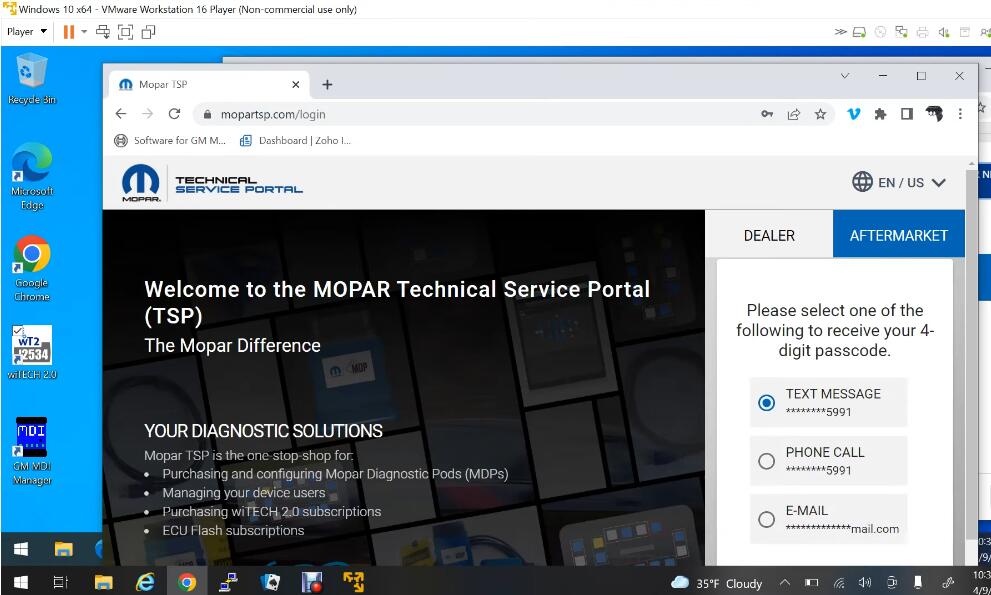Screen dimensions: 991x595
Task: Click VMware printer device icon
Action: coord(922,32)
